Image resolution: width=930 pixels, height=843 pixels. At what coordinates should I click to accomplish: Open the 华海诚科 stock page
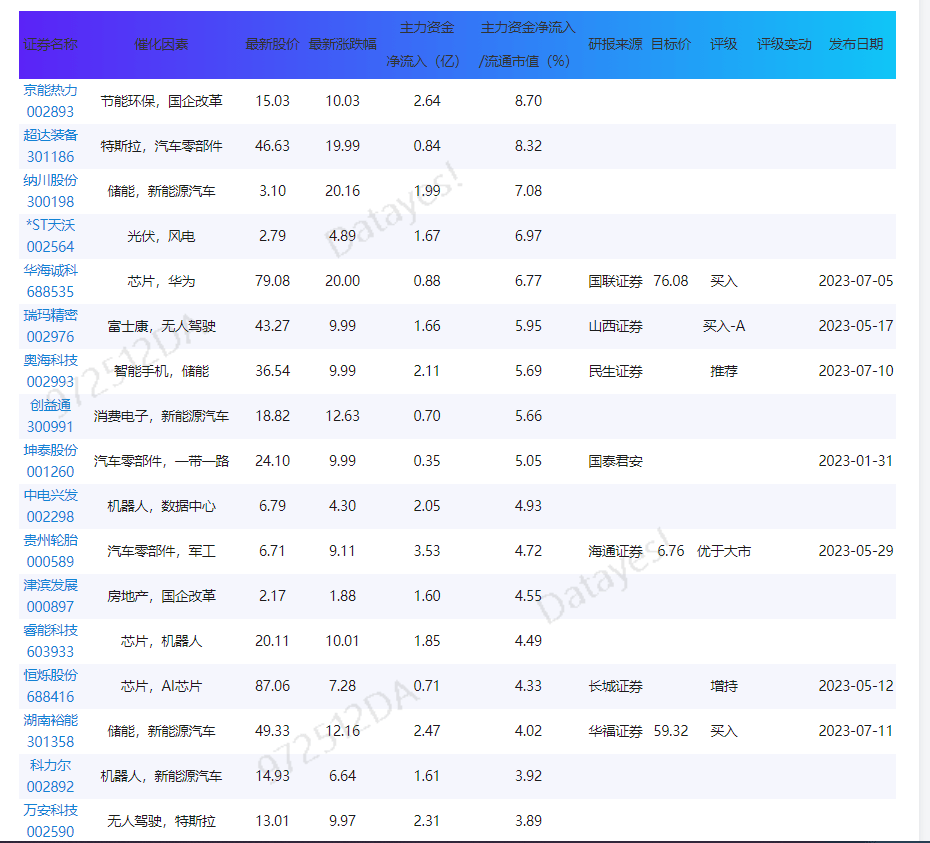click(50, 270)
